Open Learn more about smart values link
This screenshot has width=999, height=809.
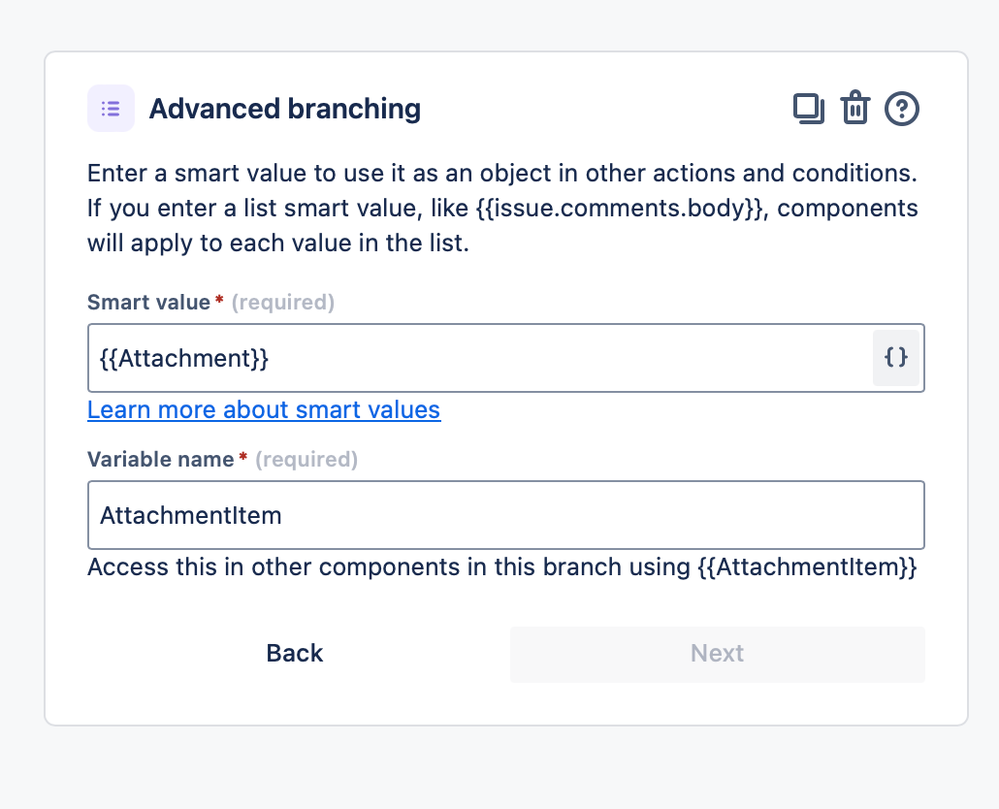(x=264, y=410)
